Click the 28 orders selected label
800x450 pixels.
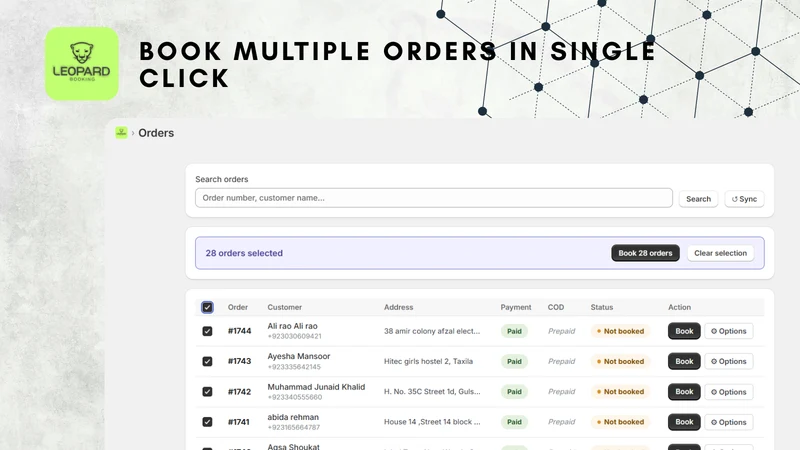coord(244,253)
